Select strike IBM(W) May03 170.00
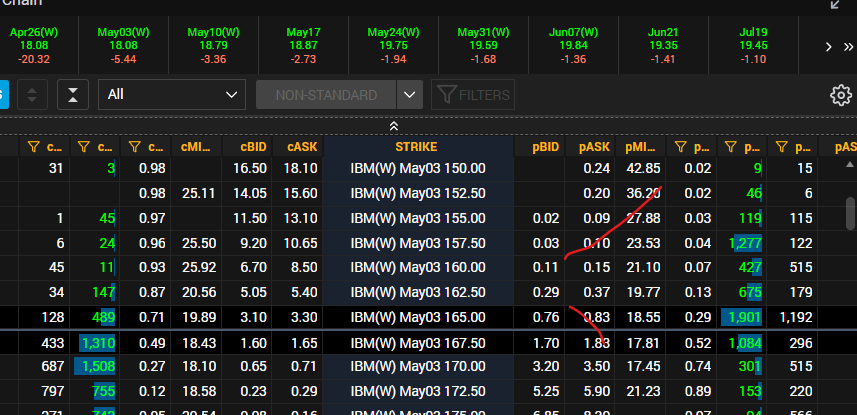 click(x=418, y=366)
